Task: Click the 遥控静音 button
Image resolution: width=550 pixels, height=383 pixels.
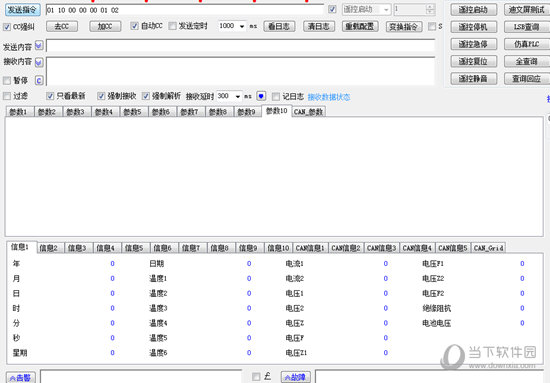Action: (x=474, y=79)
